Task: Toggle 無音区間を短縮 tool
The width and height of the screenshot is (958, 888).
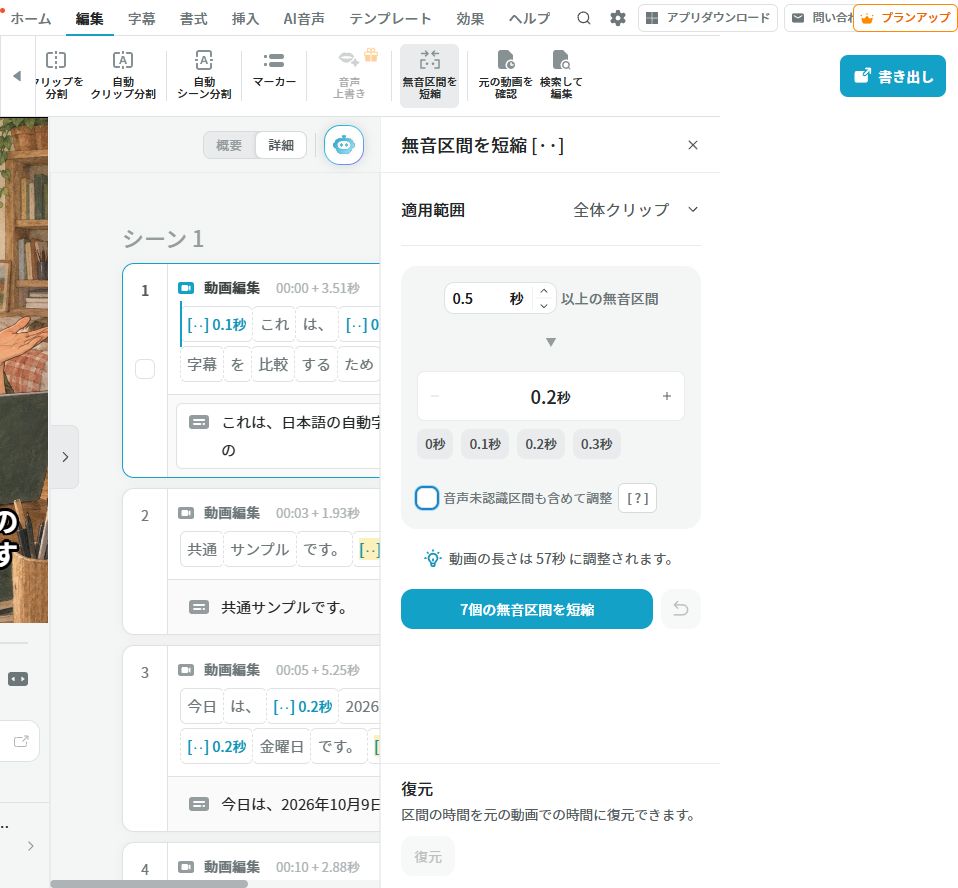Action: pyautogui.click(x=430, y=76)
